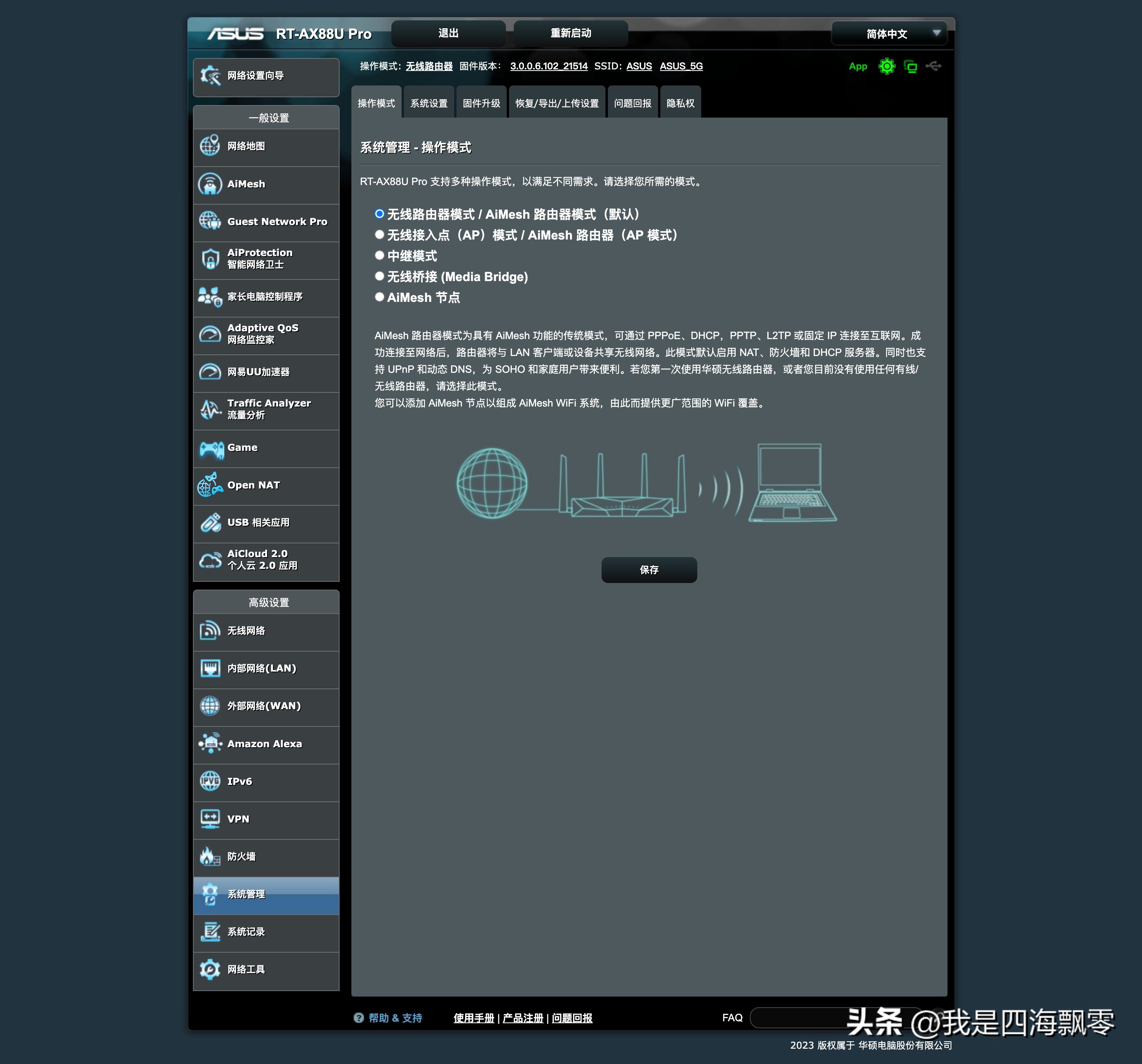Open the Amazon Alexa icon
The width and height of the screenshot is (1142, 1064).
(210, 743)
